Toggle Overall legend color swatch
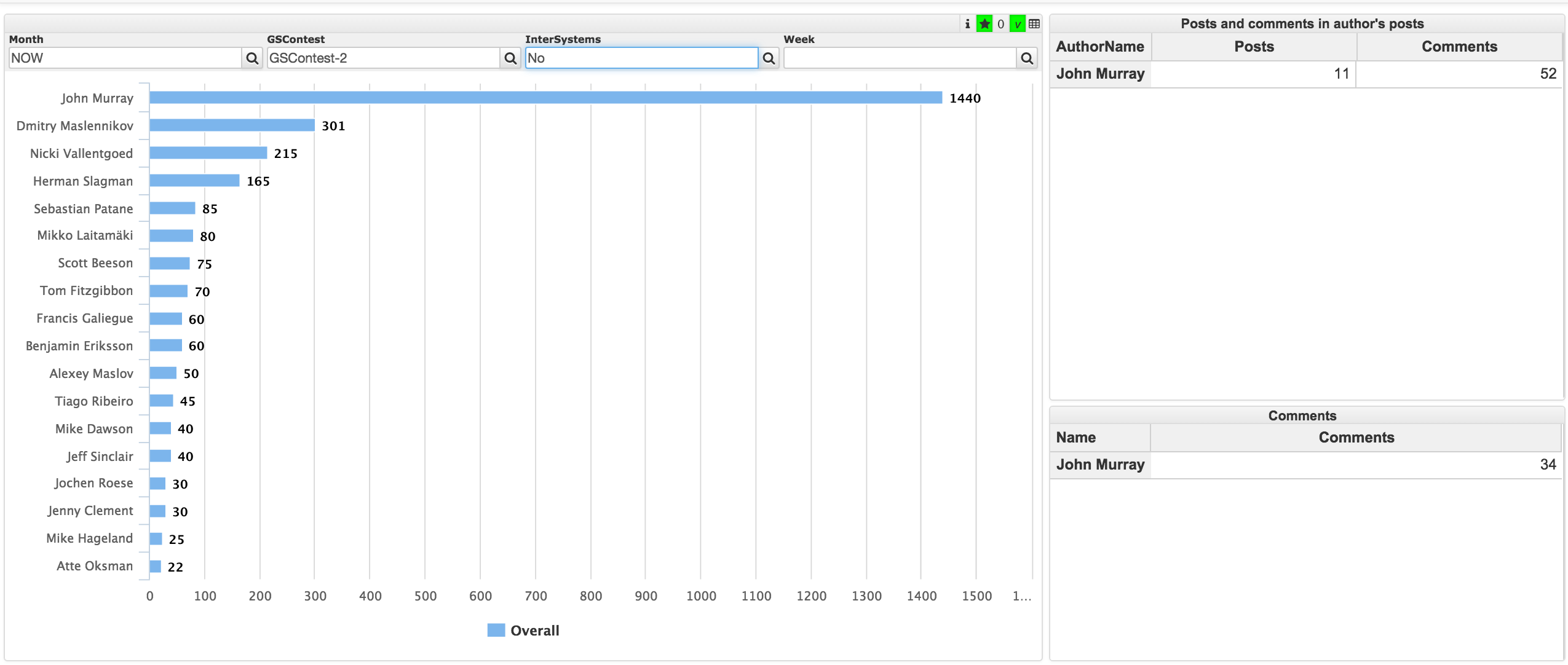 [496, 630]
